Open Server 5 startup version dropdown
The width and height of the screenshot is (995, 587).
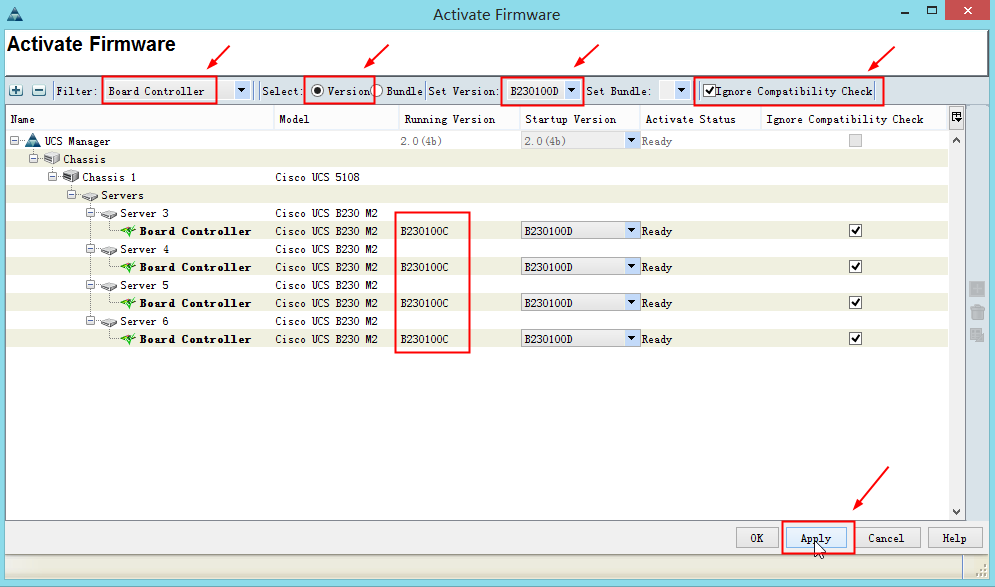coord(631,303)
